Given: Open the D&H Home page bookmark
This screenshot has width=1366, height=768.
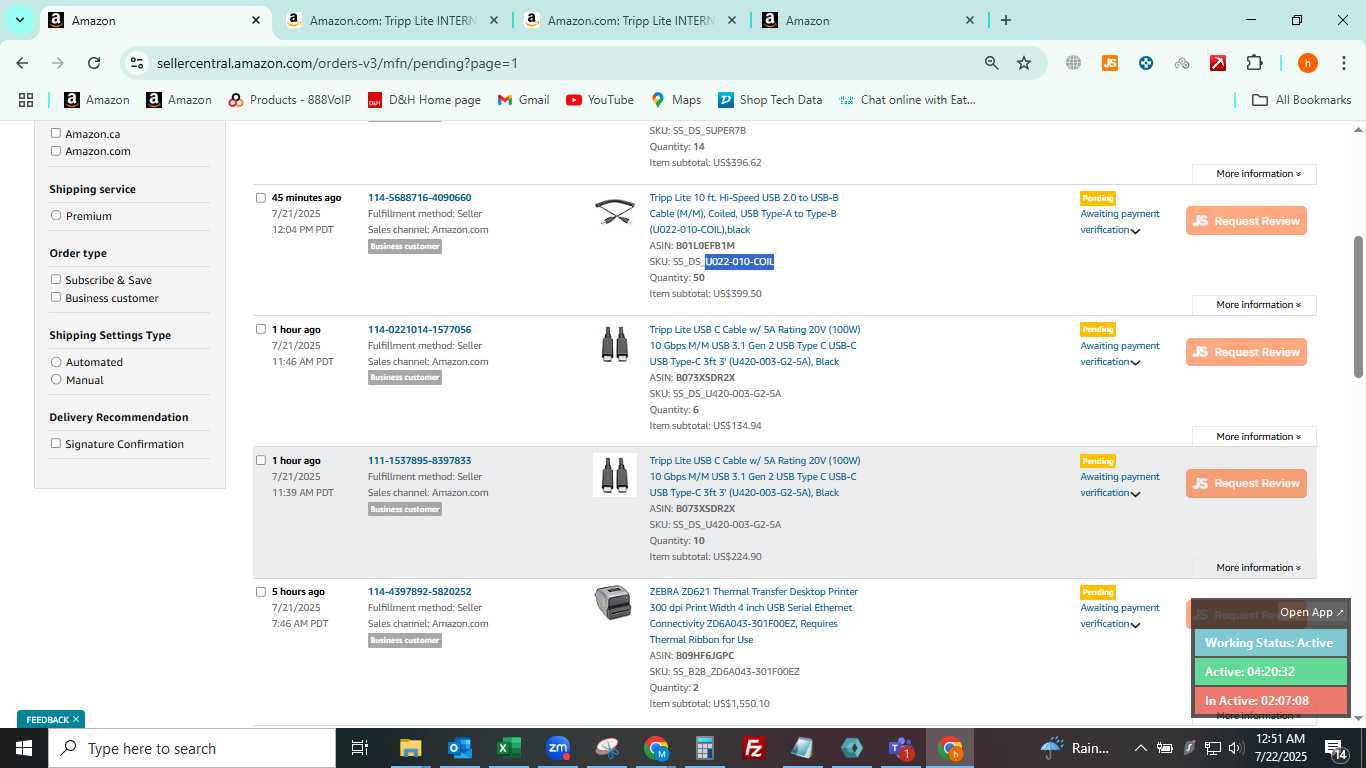Looking at the screenshot, I should click(424, 100).
